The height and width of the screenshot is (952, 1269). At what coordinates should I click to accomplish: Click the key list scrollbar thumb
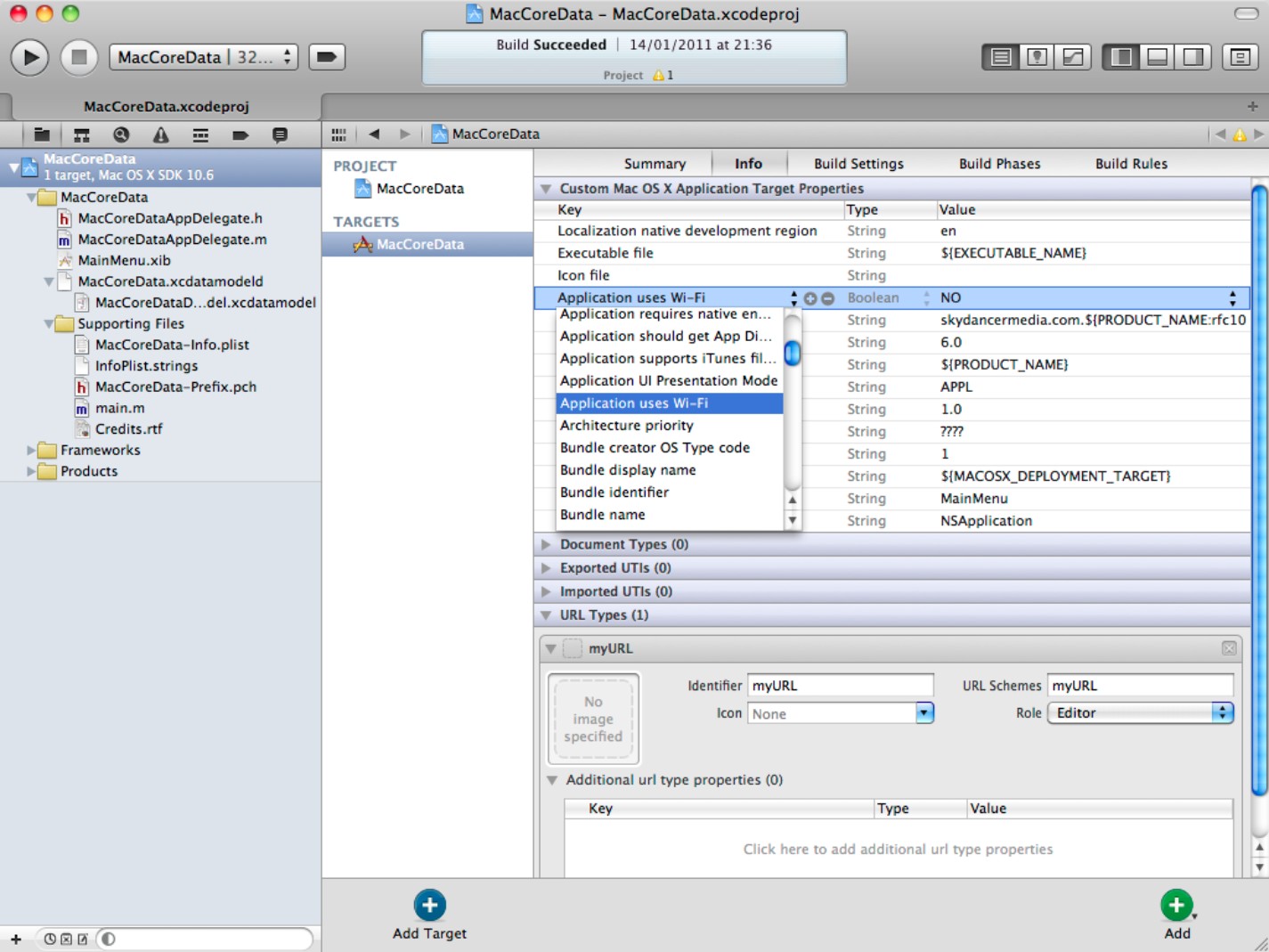click(792, 354)
